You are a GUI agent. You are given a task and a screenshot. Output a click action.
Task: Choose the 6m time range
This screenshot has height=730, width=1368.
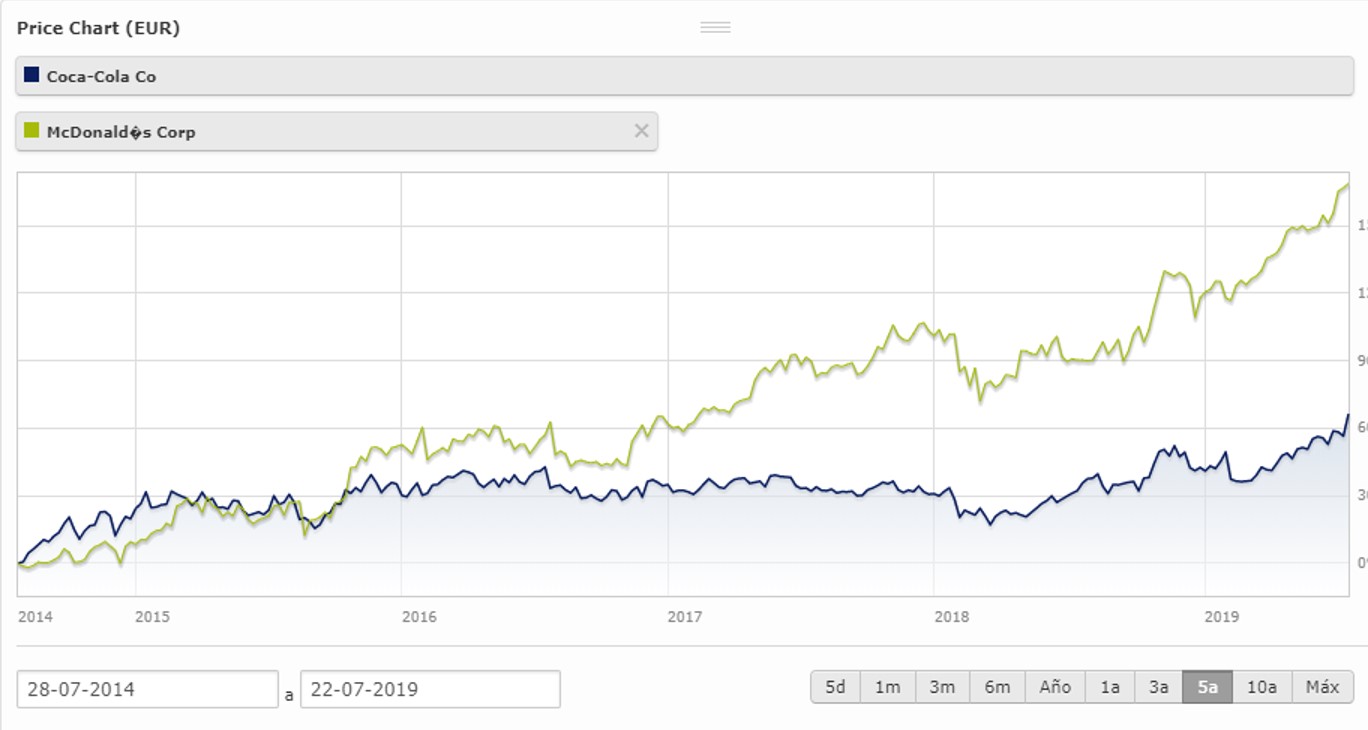click(997, 687)
